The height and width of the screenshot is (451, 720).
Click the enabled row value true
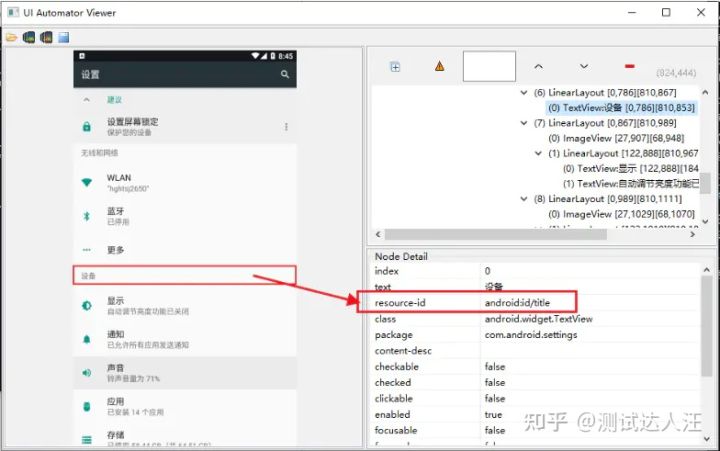(x=493, y=414)
